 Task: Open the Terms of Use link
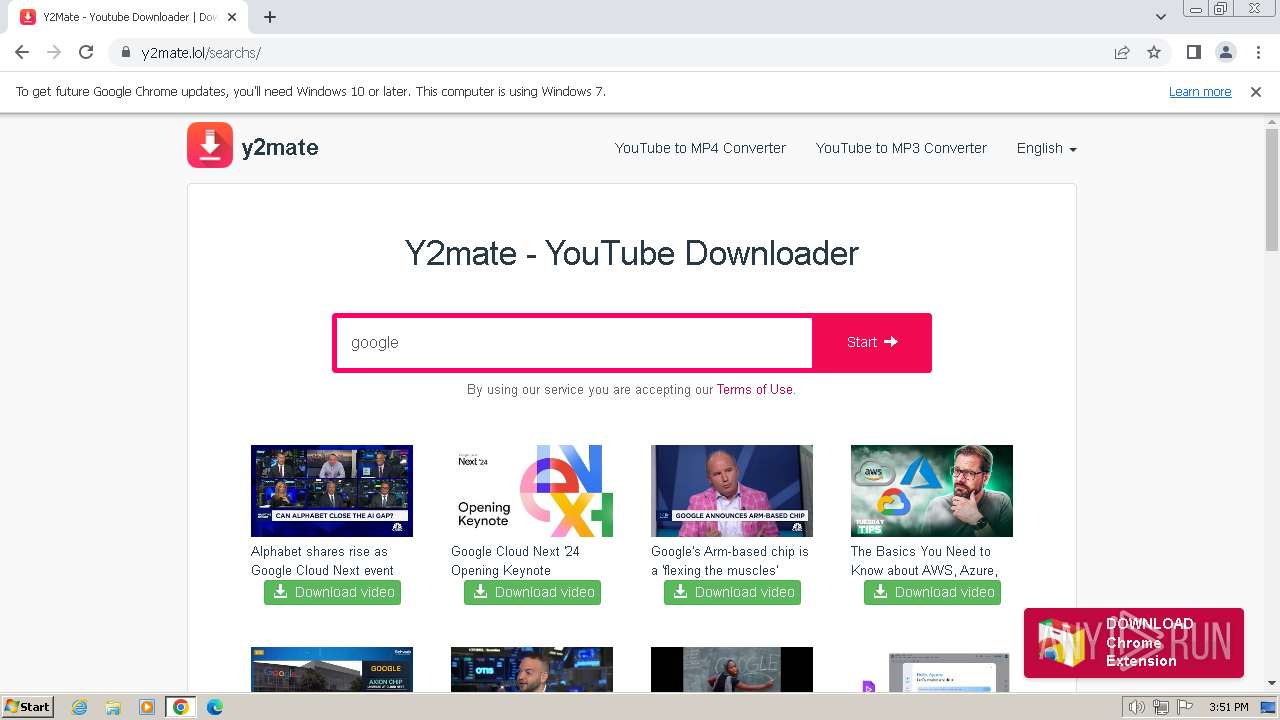tap(755, 390)
